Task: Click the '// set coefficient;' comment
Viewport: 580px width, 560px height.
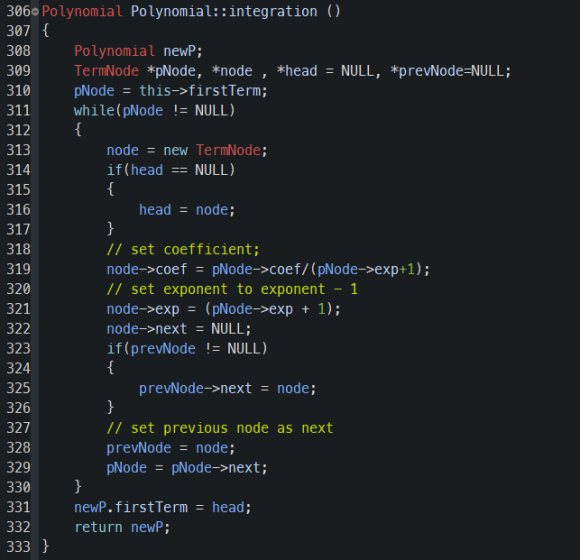Action: coord(183,249)
